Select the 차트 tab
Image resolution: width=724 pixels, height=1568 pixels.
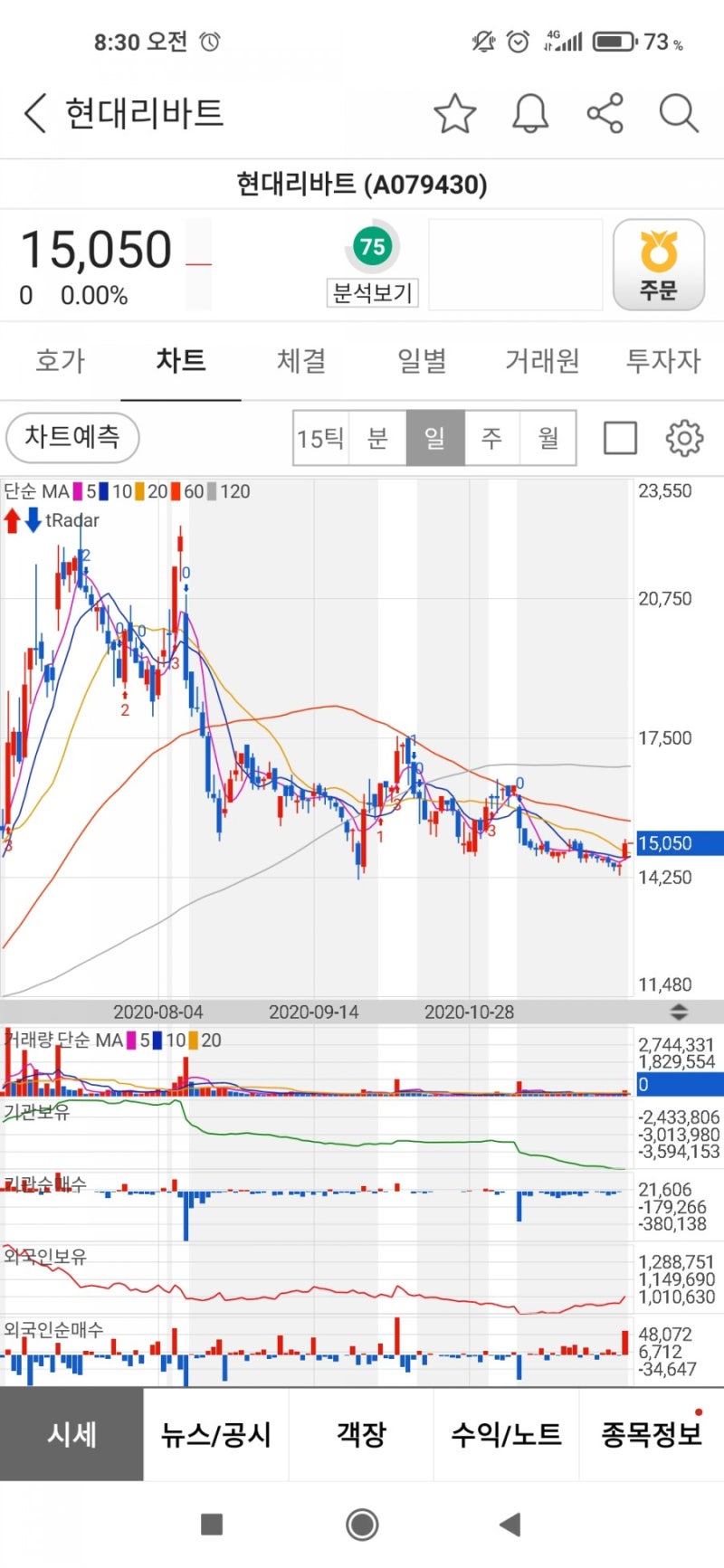coord(181,361)
